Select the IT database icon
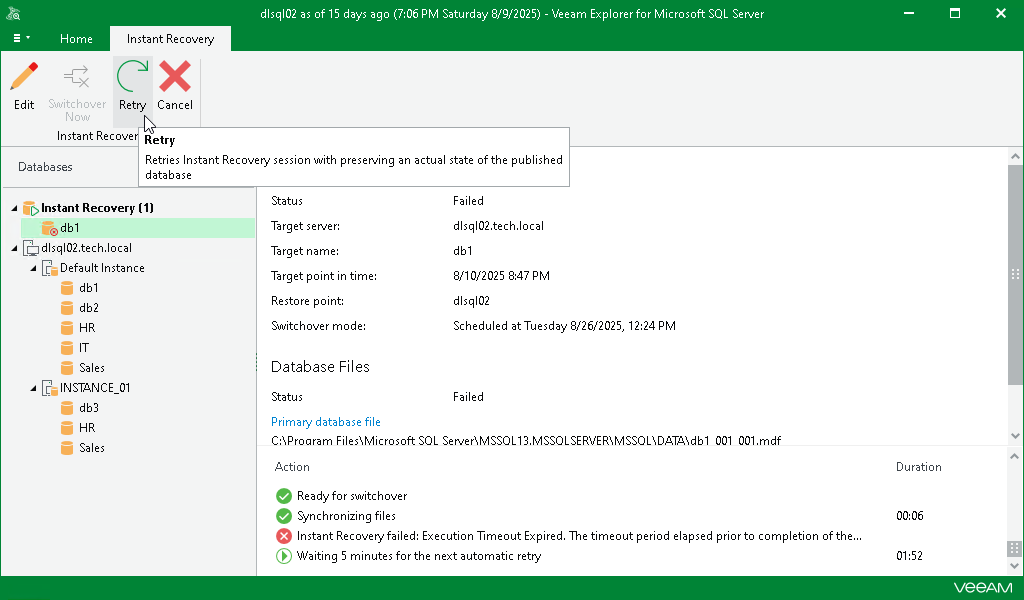 point(68,348)
